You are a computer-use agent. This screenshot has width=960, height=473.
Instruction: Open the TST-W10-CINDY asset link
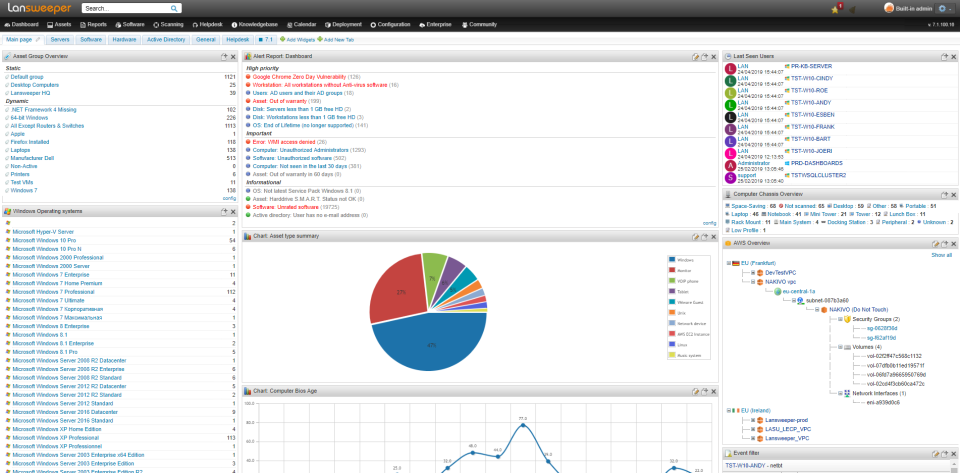click(811, 78)
